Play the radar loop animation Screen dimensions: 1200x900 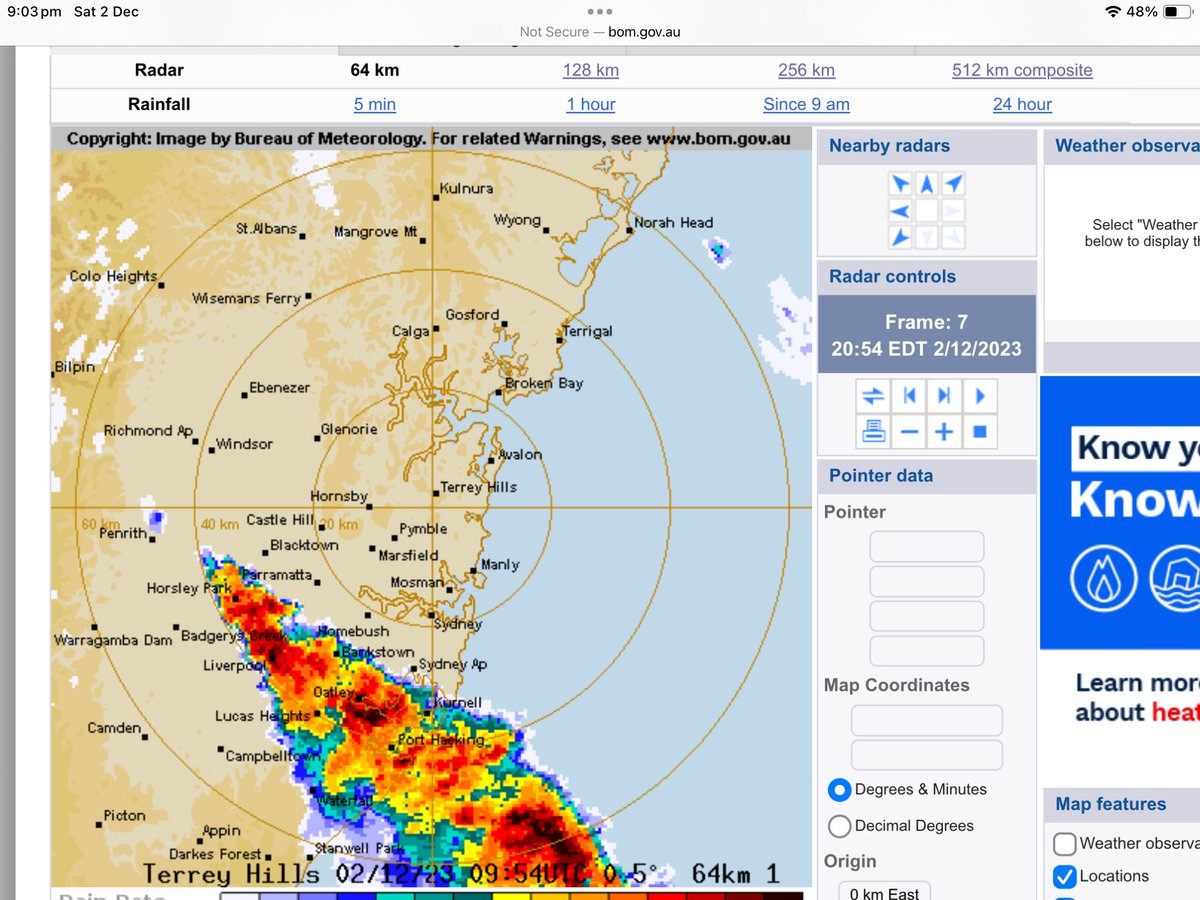[x=980, y=396]
